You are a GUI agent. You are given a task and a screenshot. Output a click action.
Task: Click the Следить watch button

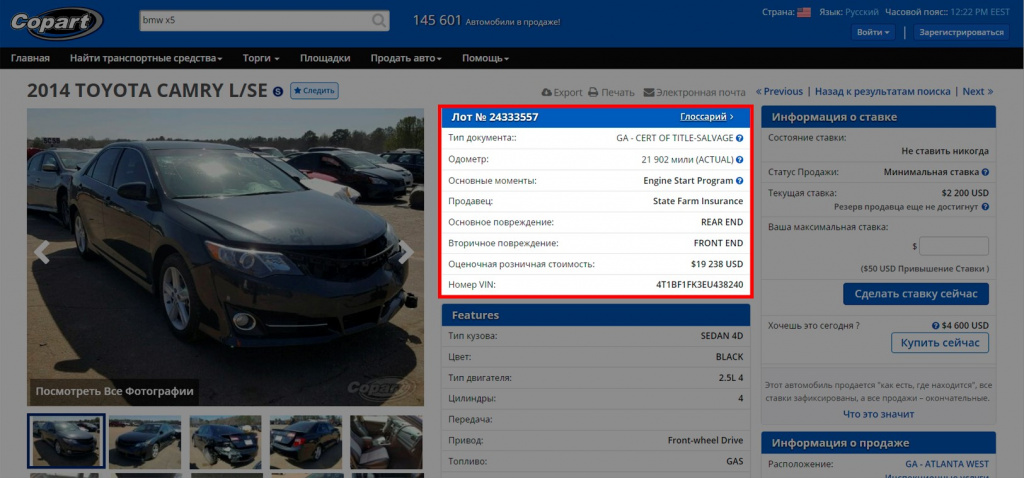pos(314,91)
